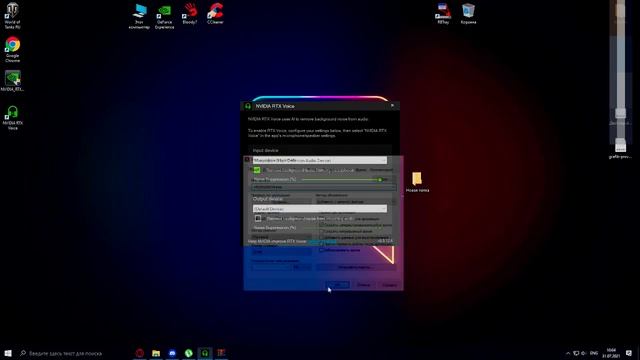Select Bloody7 desktop shortcut

click(190, 13)
